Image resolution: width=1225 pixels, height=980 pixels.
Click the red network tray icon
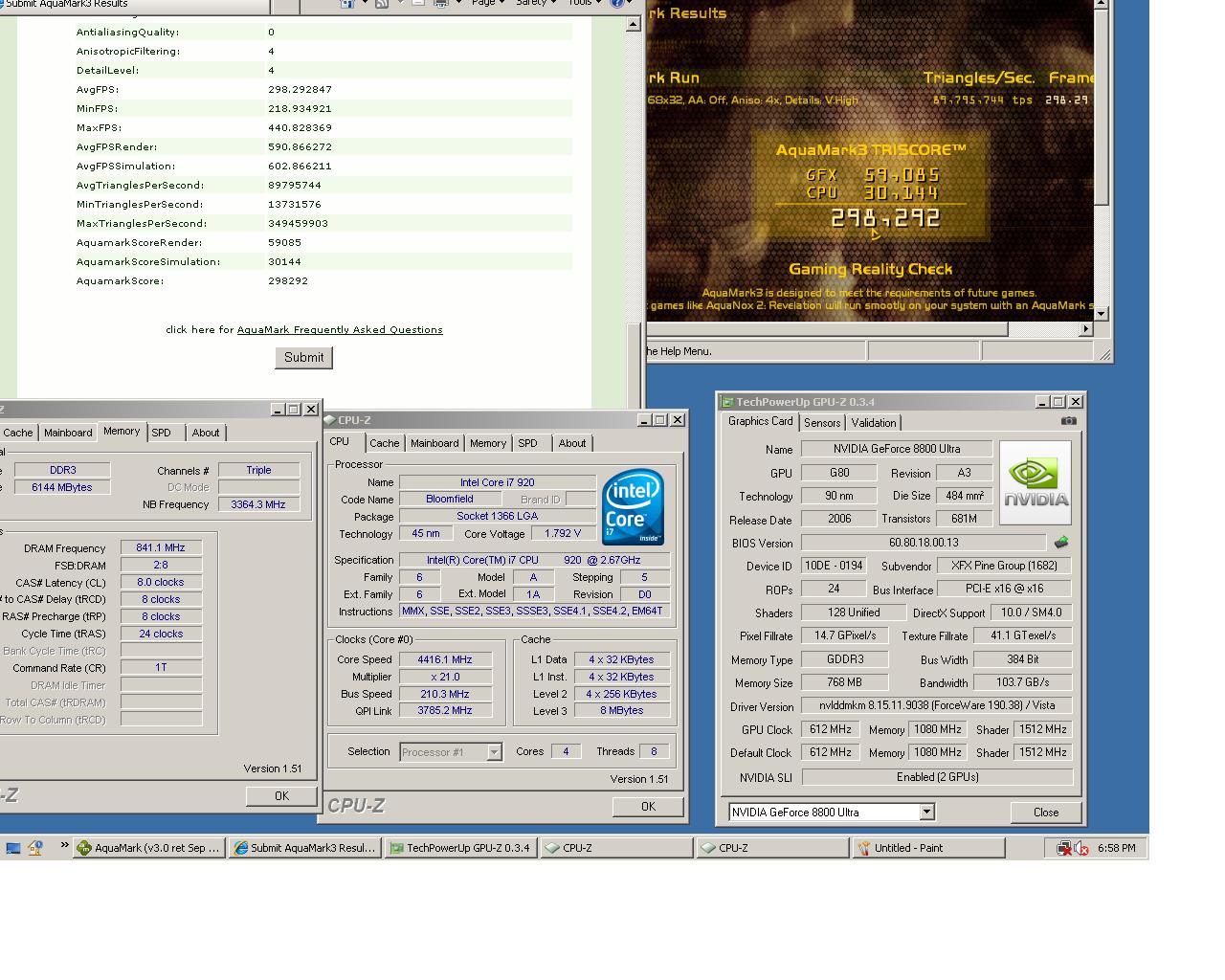tap(1064, 848)
